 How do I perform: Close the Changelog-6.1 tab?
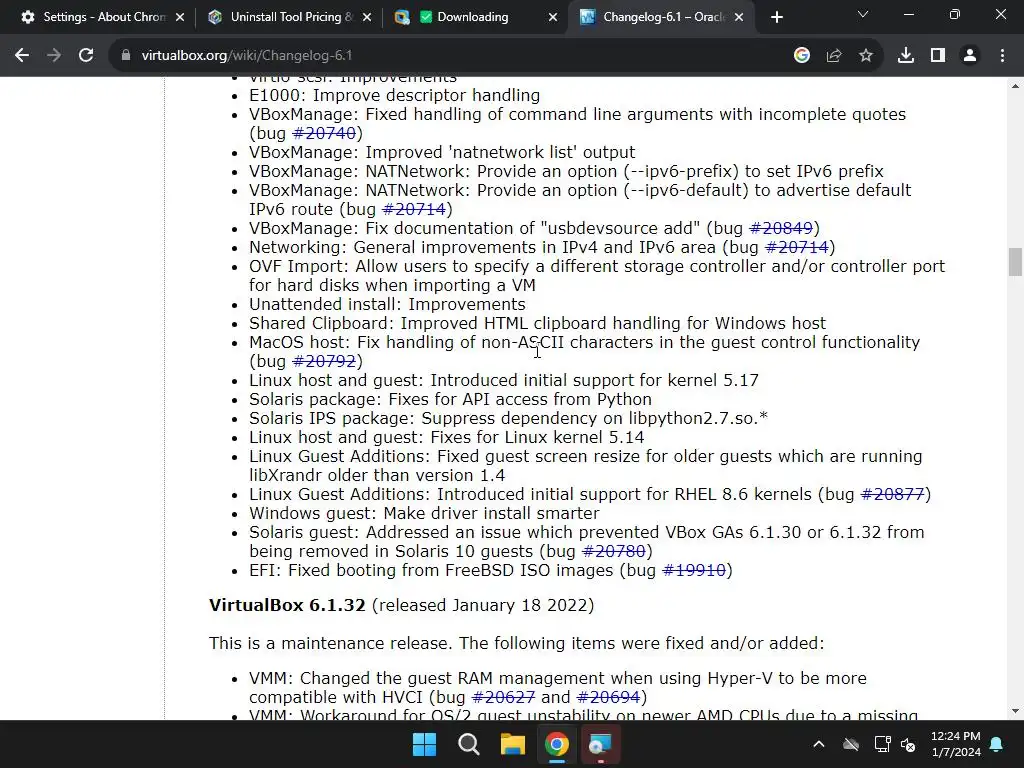click(739, 17)
